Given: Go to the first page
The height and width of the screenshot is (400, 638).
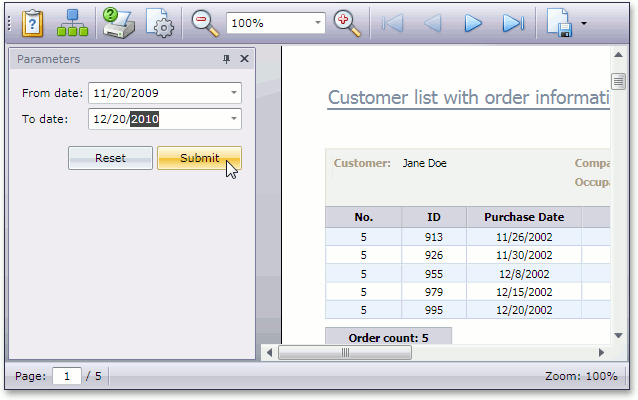Looking at the screenshot, I should coord(392,23).
